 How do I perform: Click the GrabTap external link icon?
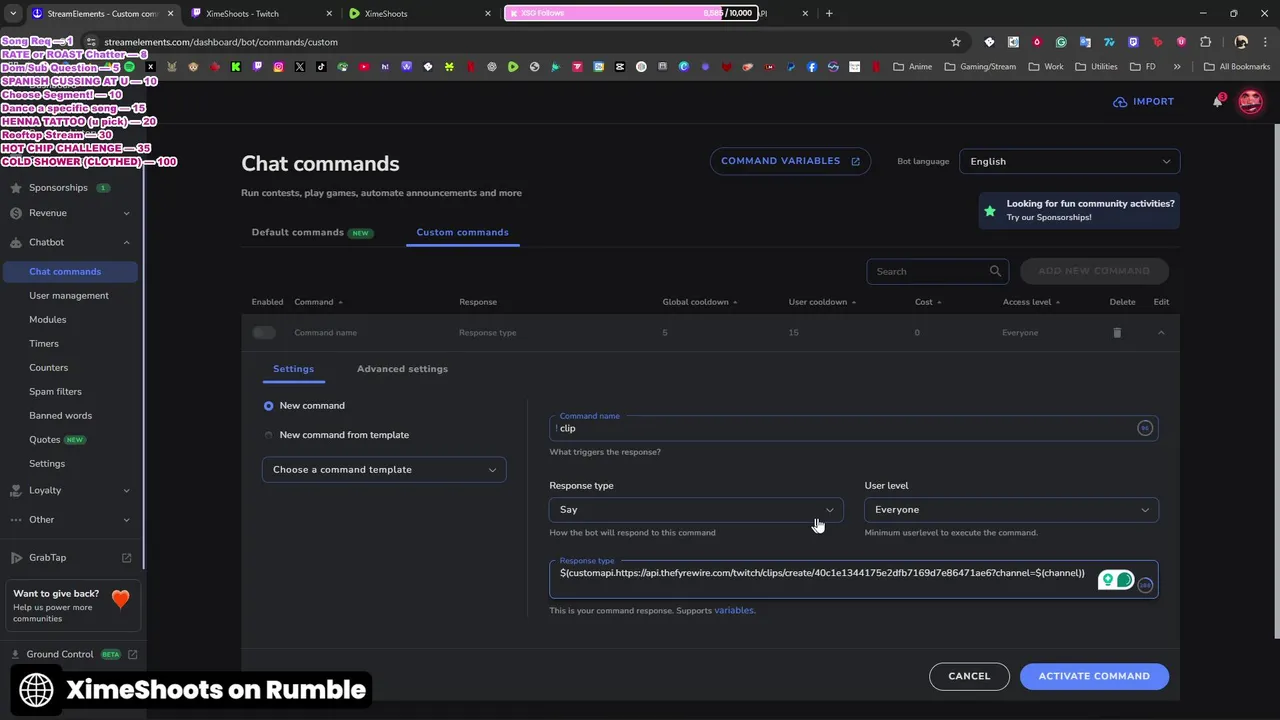point(126,558)
